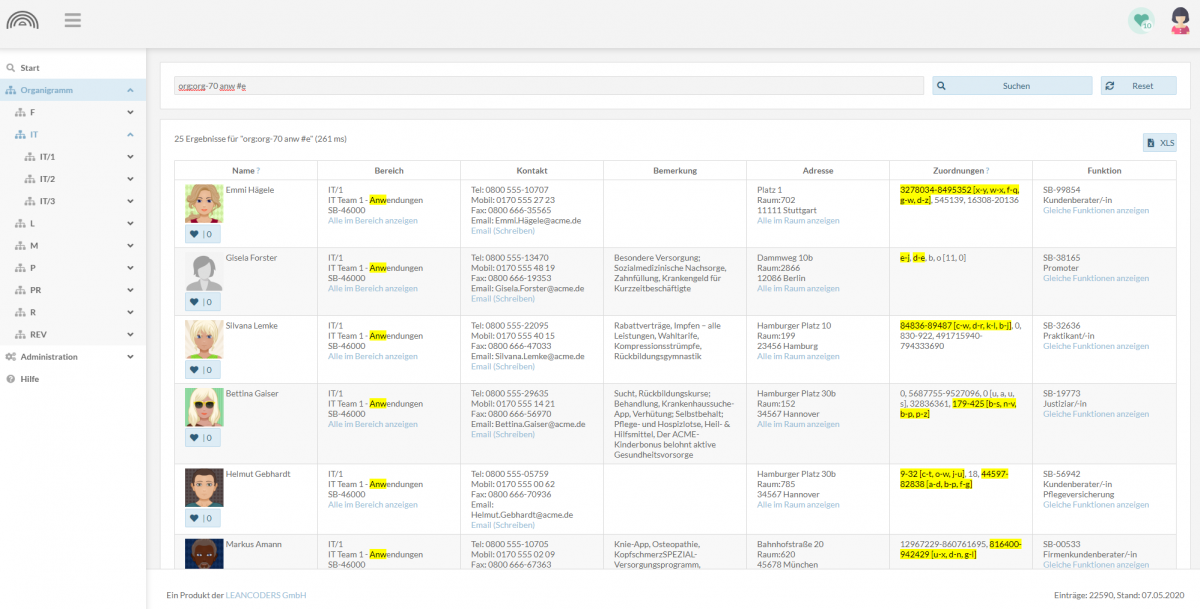Click the green heart counter badge

pyautogui.click(x=1141, y=20)
